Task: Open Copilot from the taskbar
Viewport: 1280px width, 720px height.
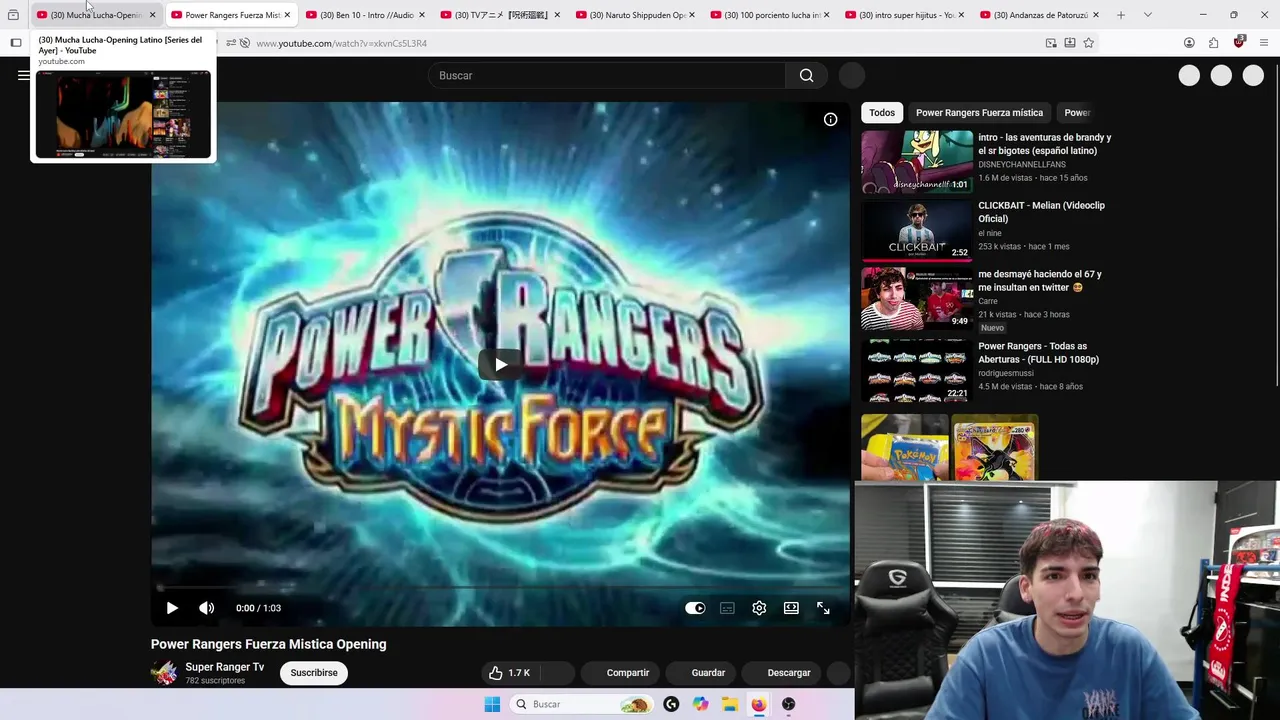Action: click(700, 704)
